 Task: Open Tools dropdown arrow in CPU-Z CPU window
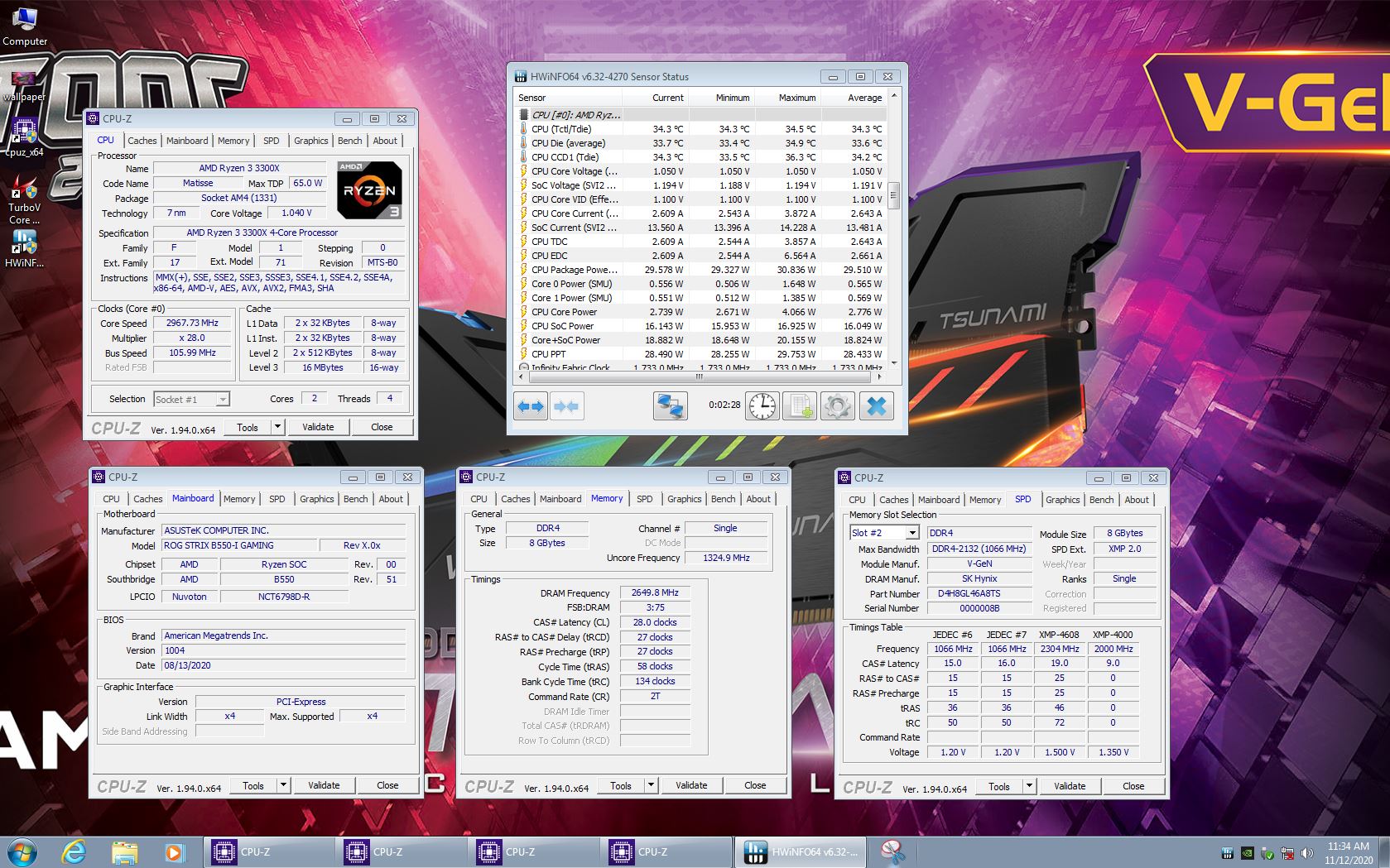[278, 427]
